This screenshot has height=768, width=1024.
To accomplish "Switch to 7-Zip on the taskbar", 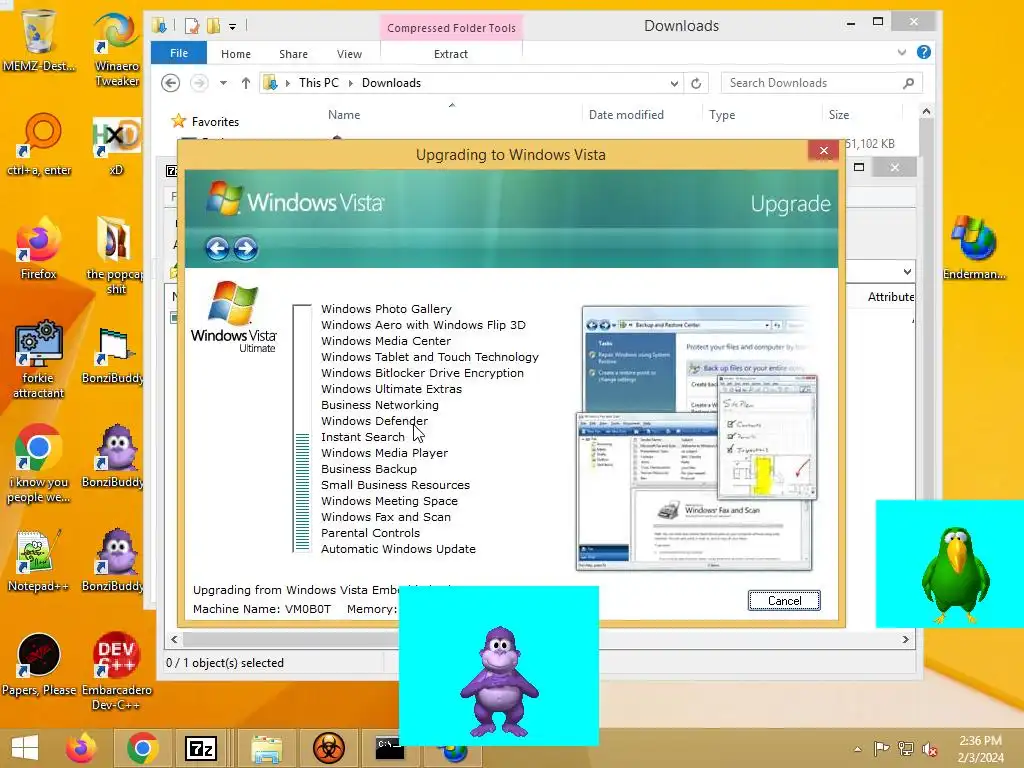I will click(x=201, y=748).
